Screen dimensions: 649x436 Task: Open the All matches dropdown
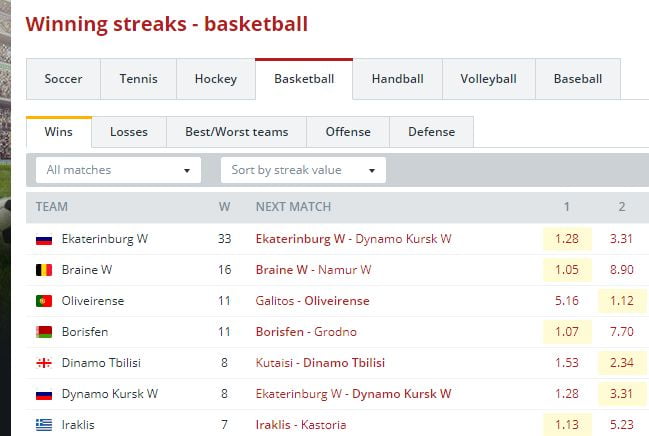tap(118, 170)
